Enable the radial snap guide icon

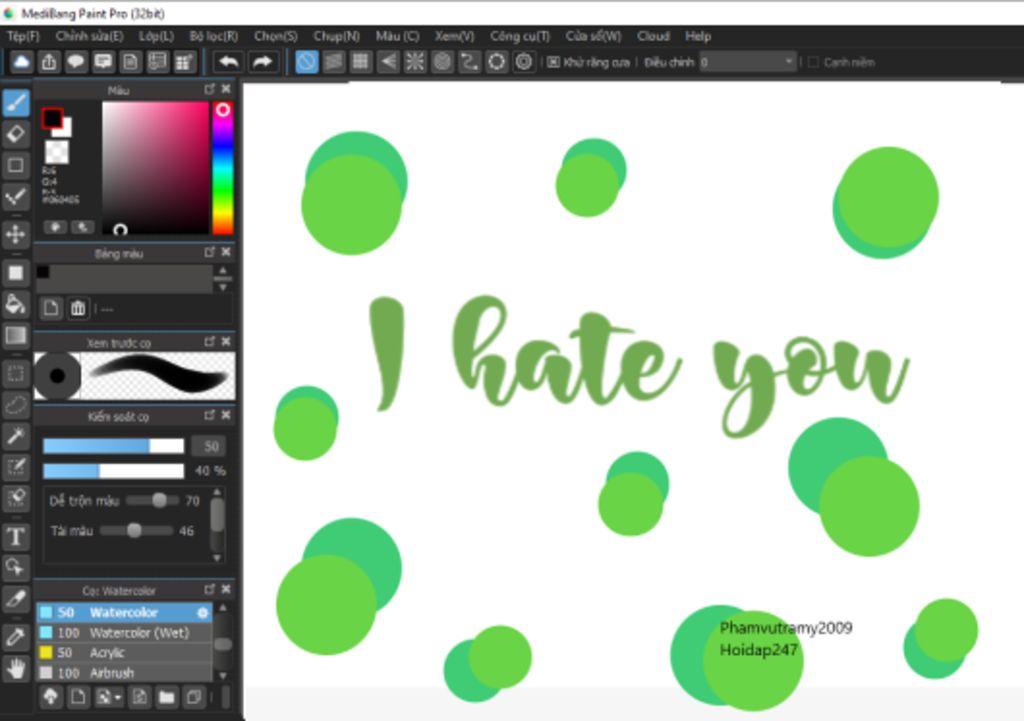tap(415, 62)
